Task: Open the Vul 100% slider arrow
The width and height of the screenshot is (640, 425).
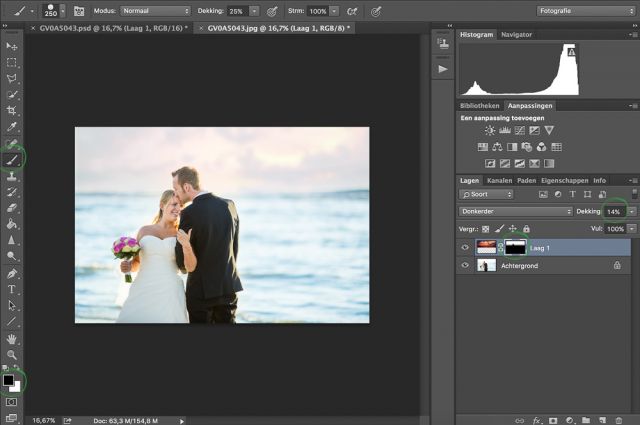Action: pos(632,229)
